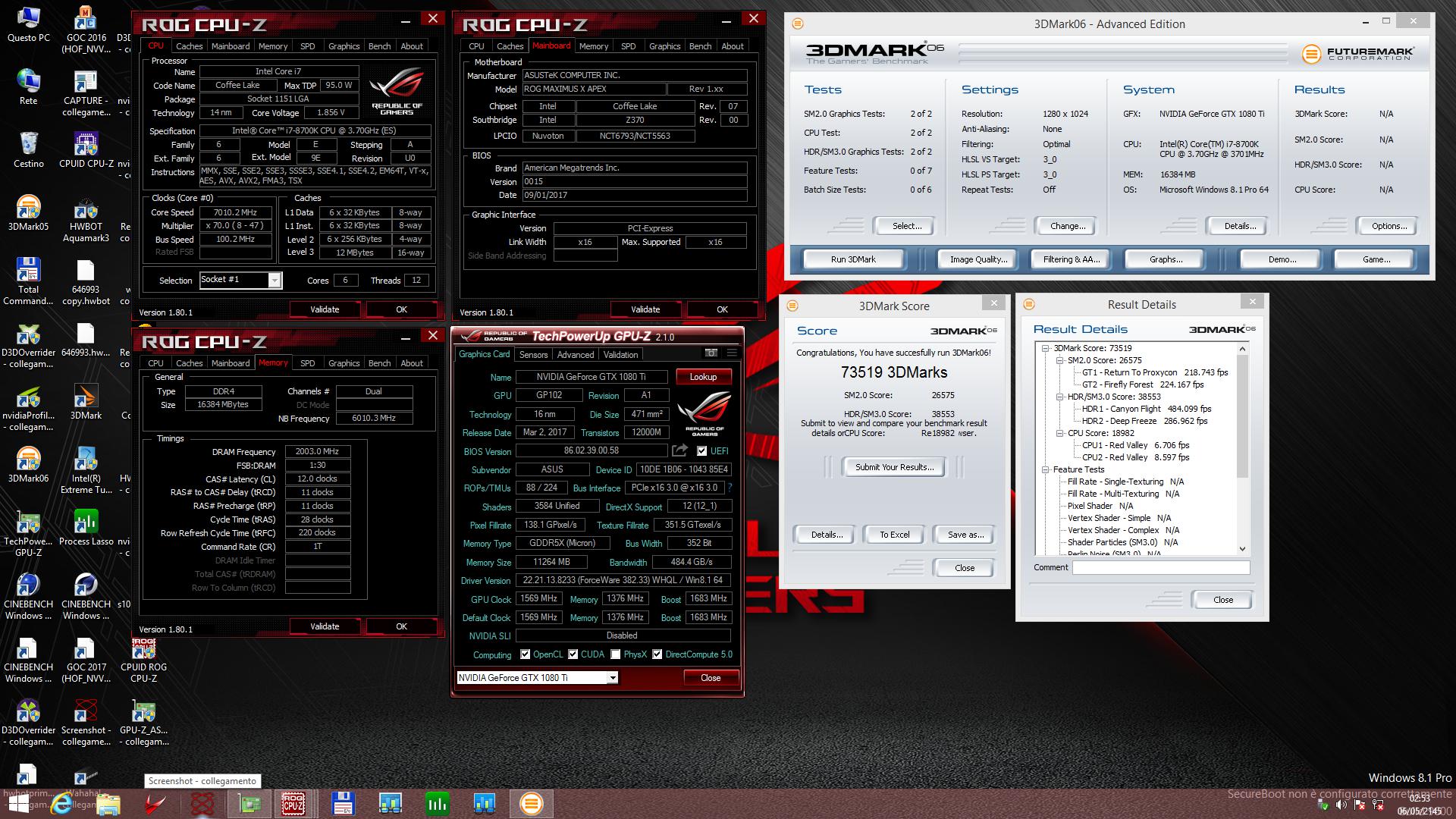Click To Excel button in 3DMark Score
Viewport: 1456px width, 819px height.
click(x=895, y=535)
